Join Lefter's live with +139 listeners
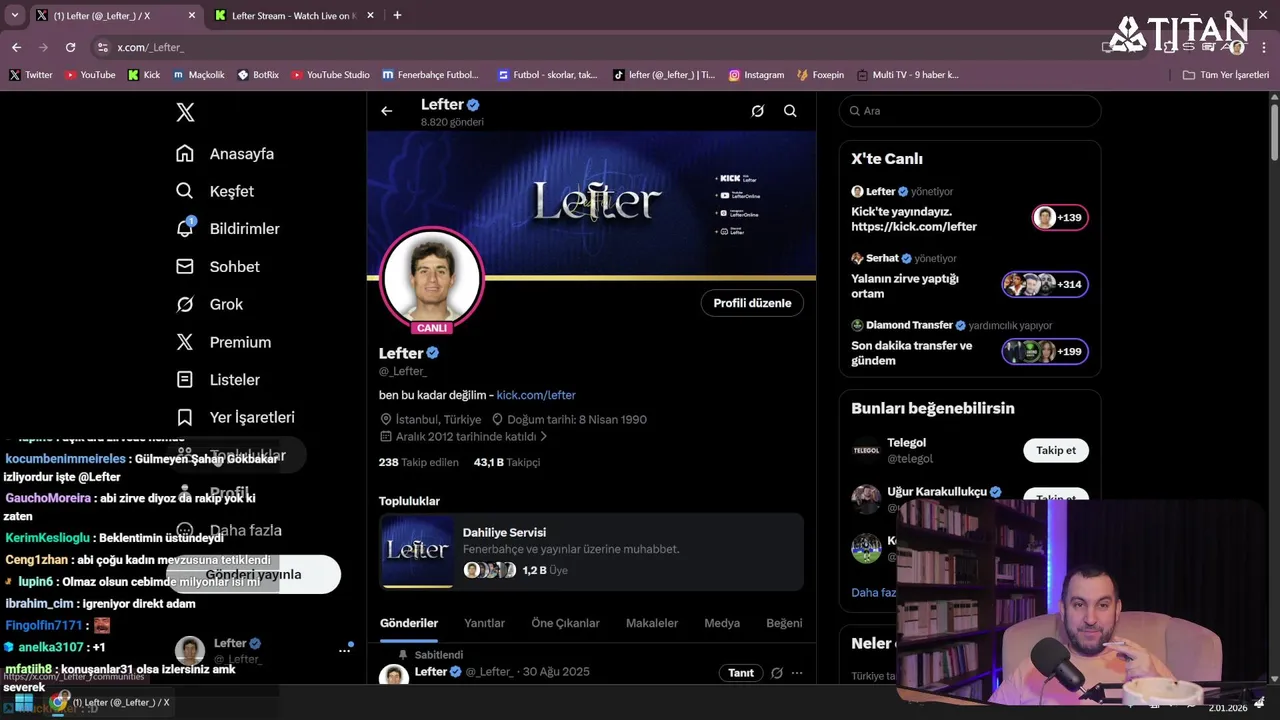Screen dimensions: 1280x720 coord(1060,218)
